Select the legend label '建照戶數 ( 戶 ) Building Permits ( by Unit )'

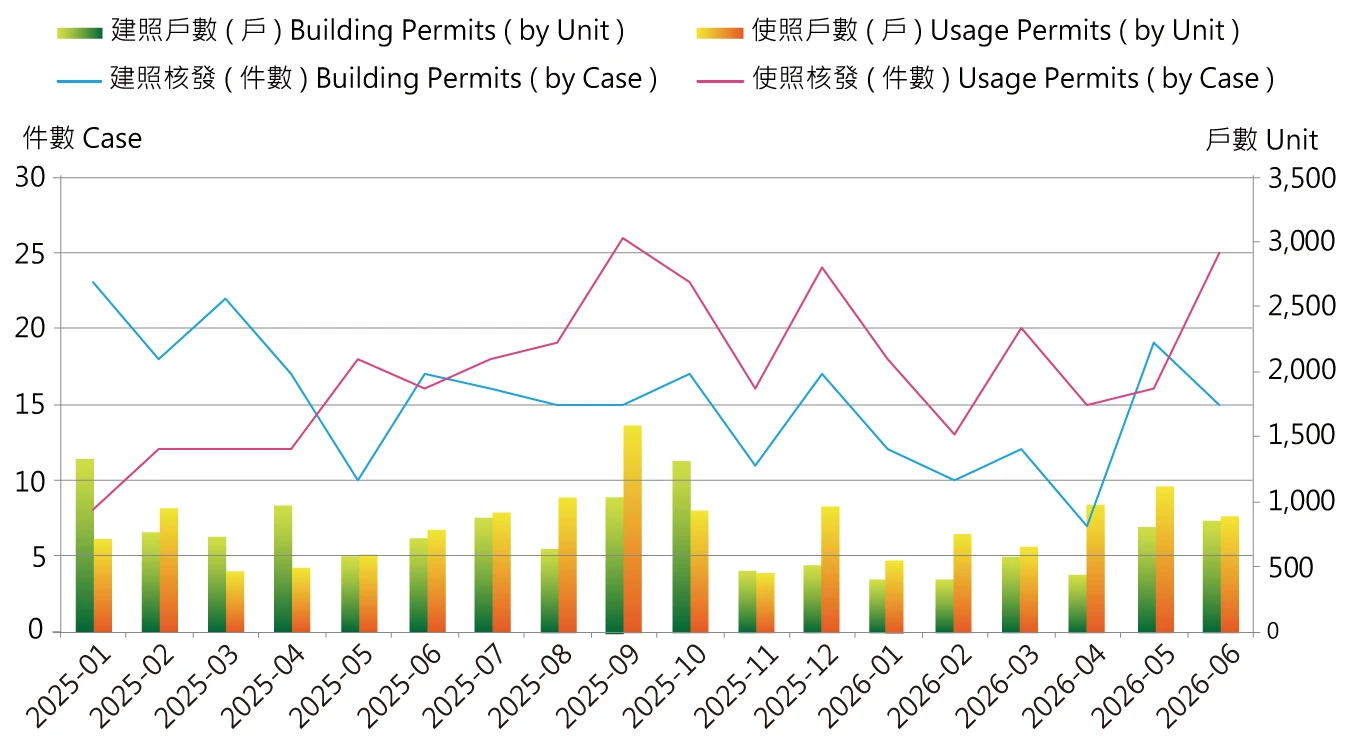tap(368, 31)
